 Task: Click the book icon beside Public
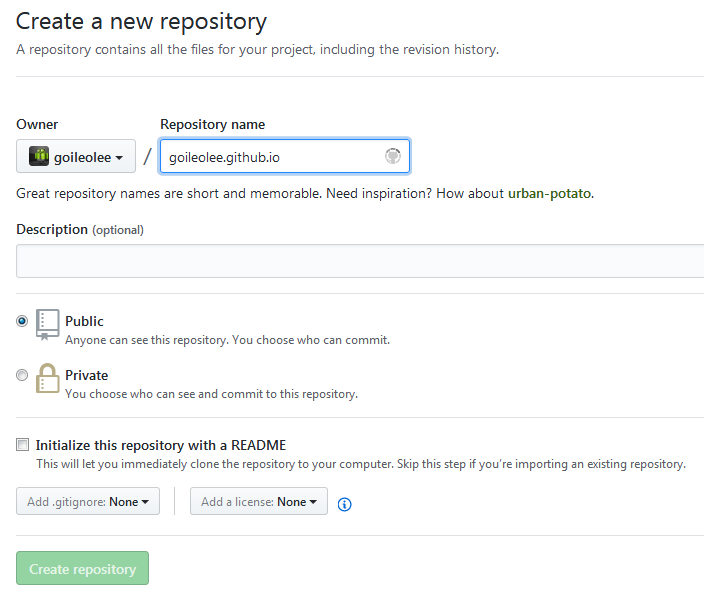[47, 324]
